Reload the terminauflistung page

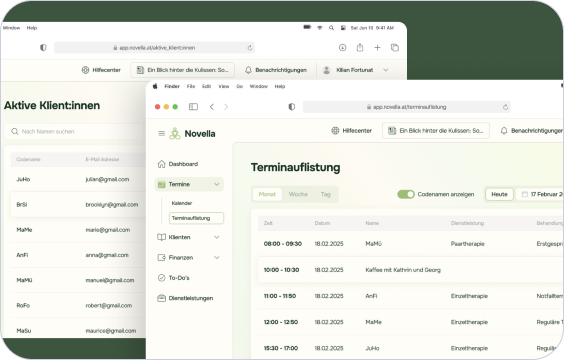click(x=505, y=107)
